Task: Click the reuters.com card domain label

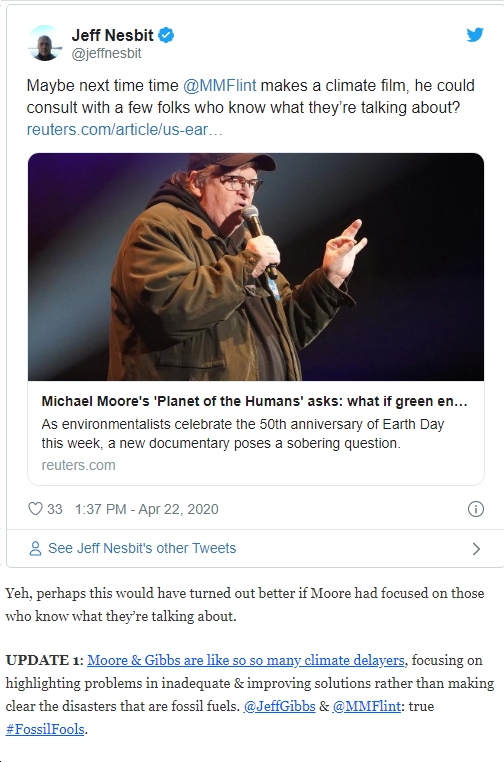Action: [79, 465]
